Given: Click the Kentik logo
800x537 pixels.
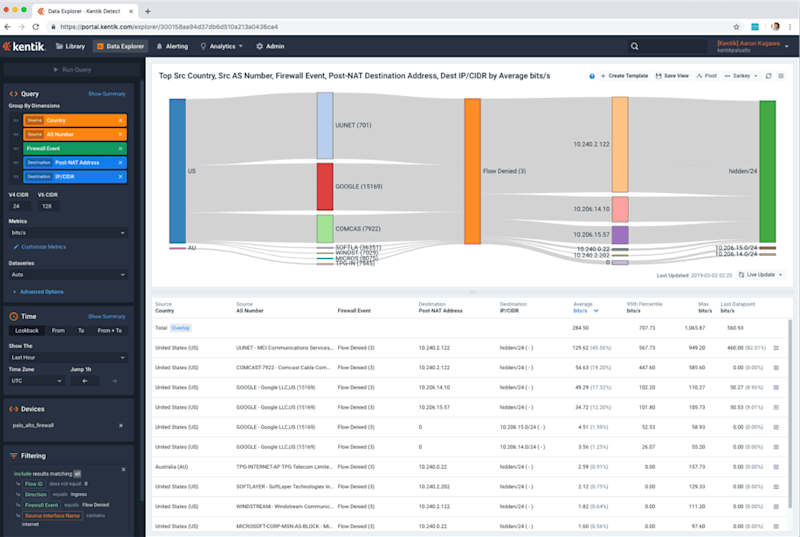Looking at the screenshot, I should pos(24,46).
